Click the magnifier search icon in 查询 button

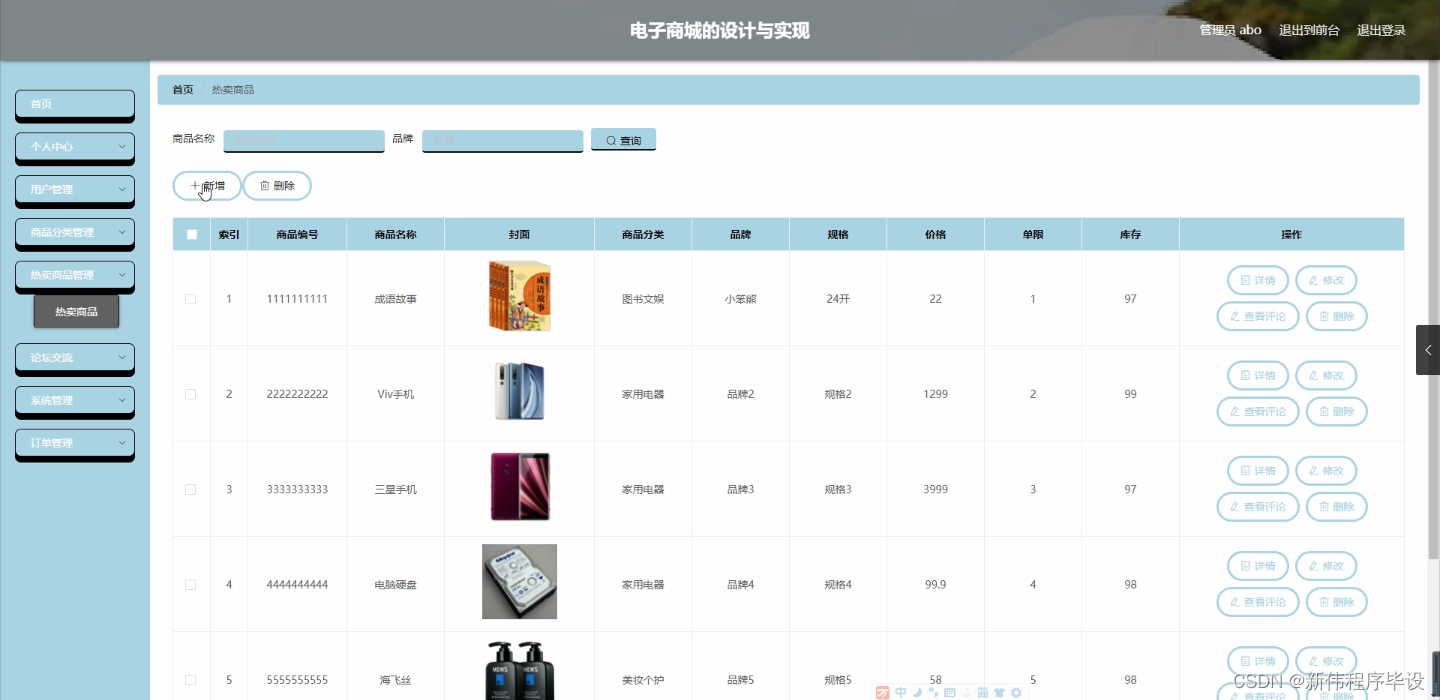pos(611,140)
